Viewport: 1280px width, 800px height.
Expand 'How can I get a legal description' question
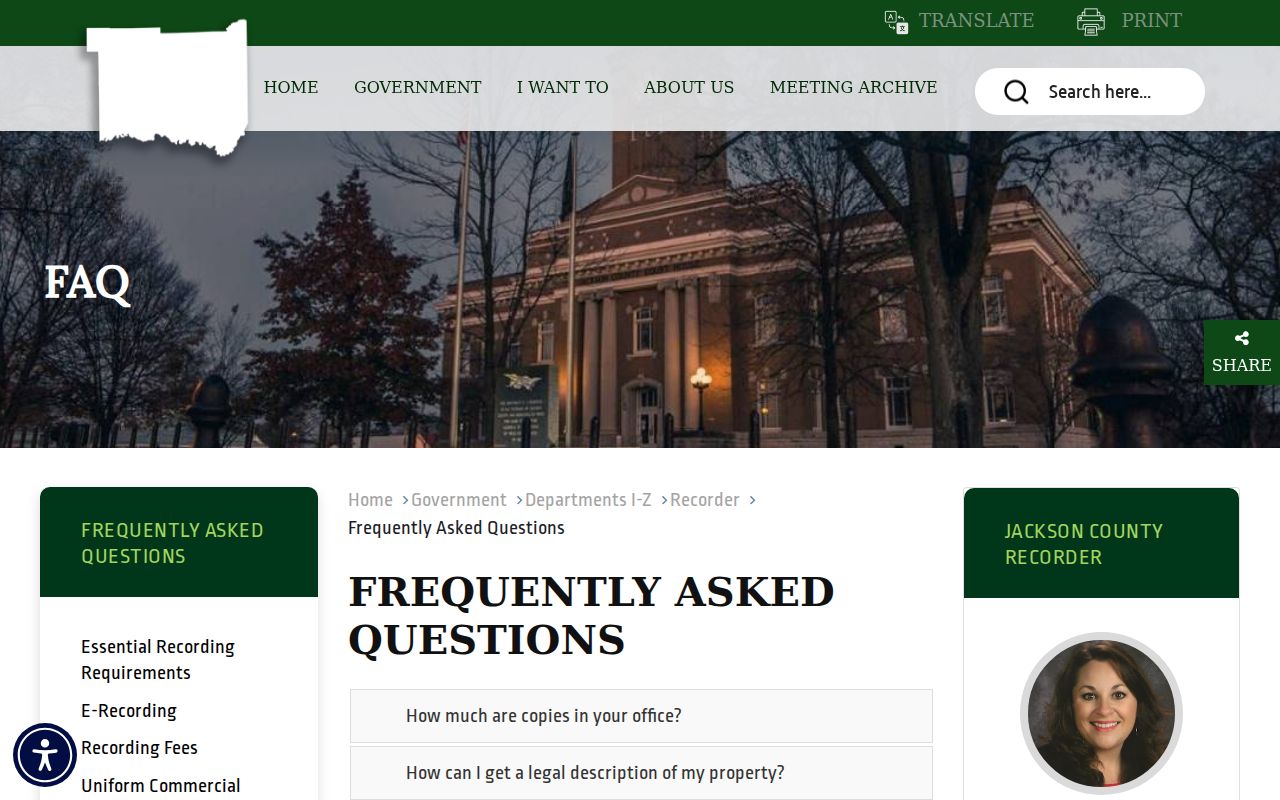pos(641,773)
